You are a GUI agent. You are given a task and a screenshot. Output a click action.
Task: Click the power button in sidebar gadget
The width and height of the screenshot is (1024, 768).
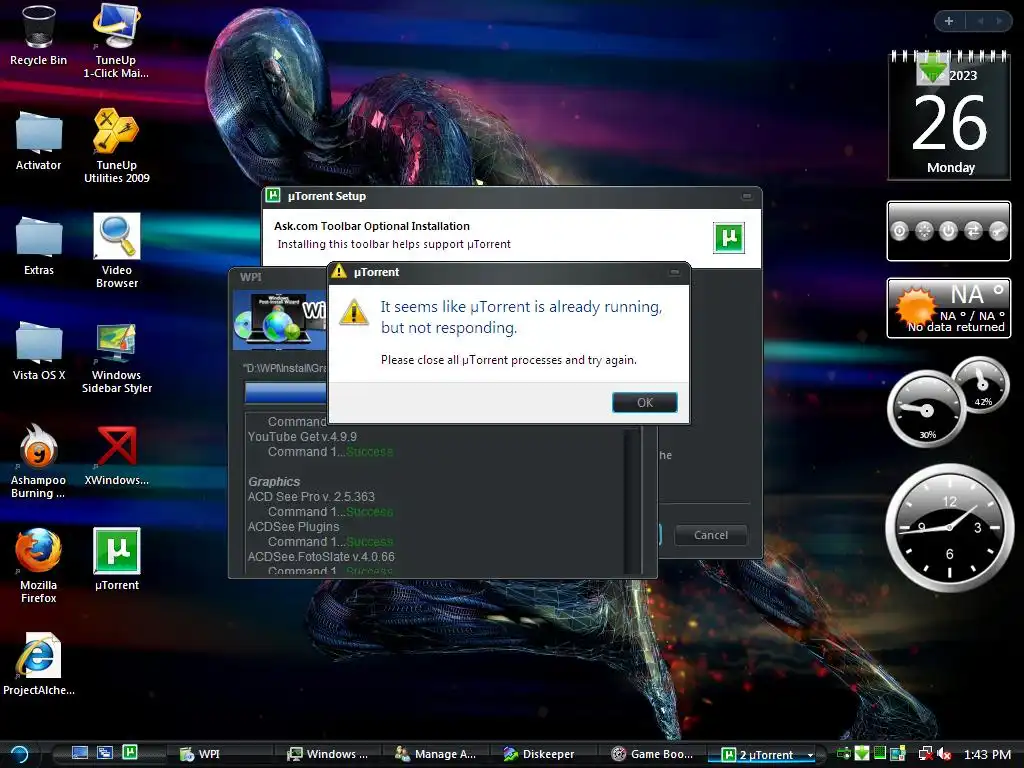pos(948,231)
